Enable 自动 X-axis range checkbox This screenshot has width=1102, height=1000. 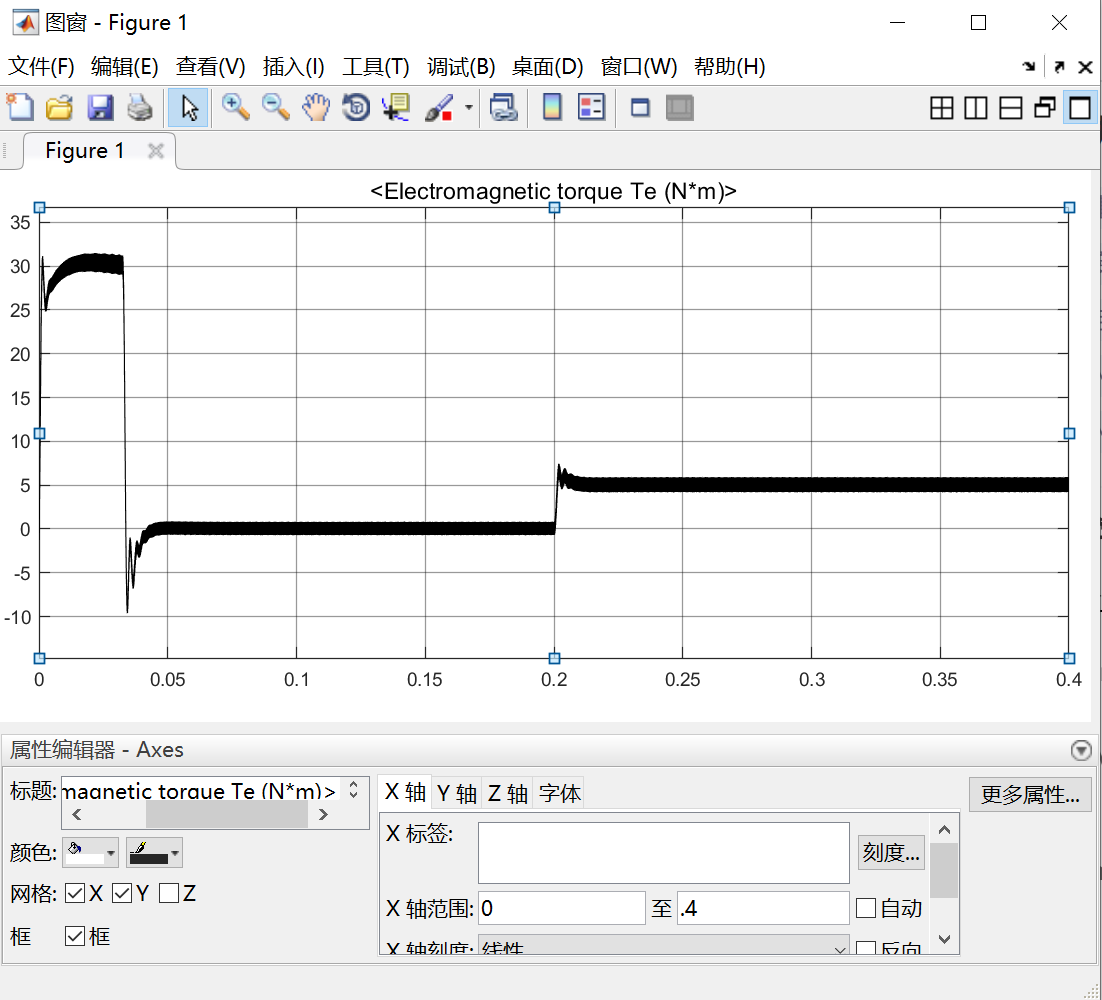point(866,908)
